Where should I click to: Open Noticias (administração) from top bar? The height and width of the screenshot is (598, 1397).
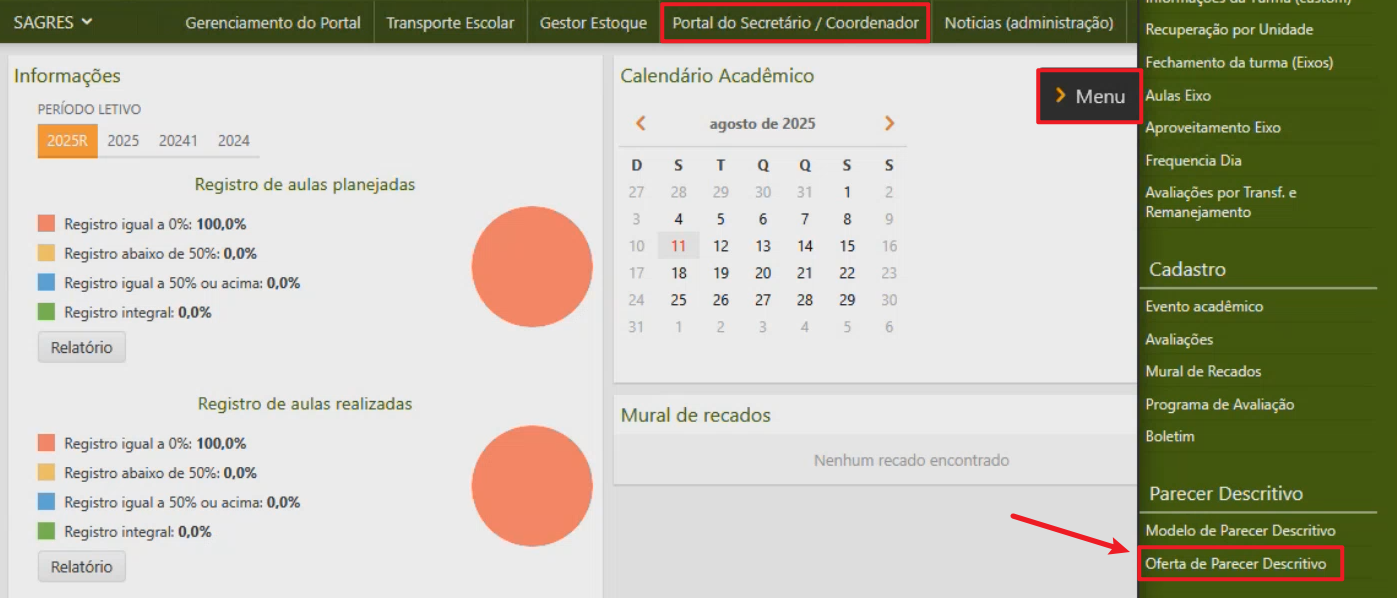tap(1028, 21)
